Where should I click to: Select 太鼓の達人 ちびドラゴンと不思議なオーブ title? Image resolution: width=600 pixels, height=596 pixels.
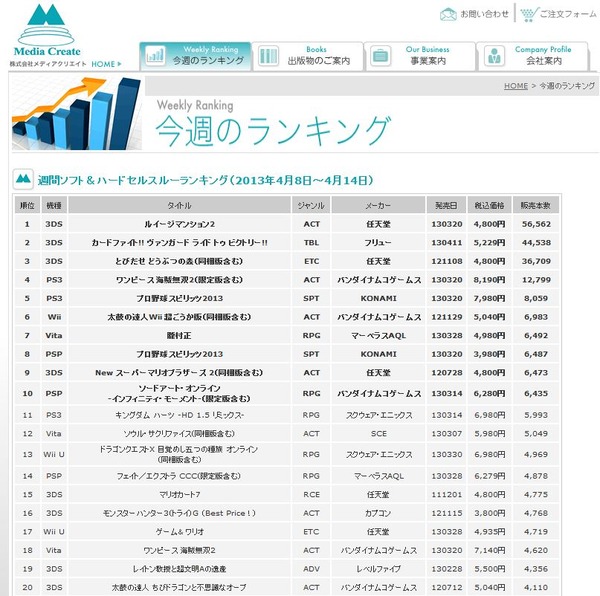point(179,588)
